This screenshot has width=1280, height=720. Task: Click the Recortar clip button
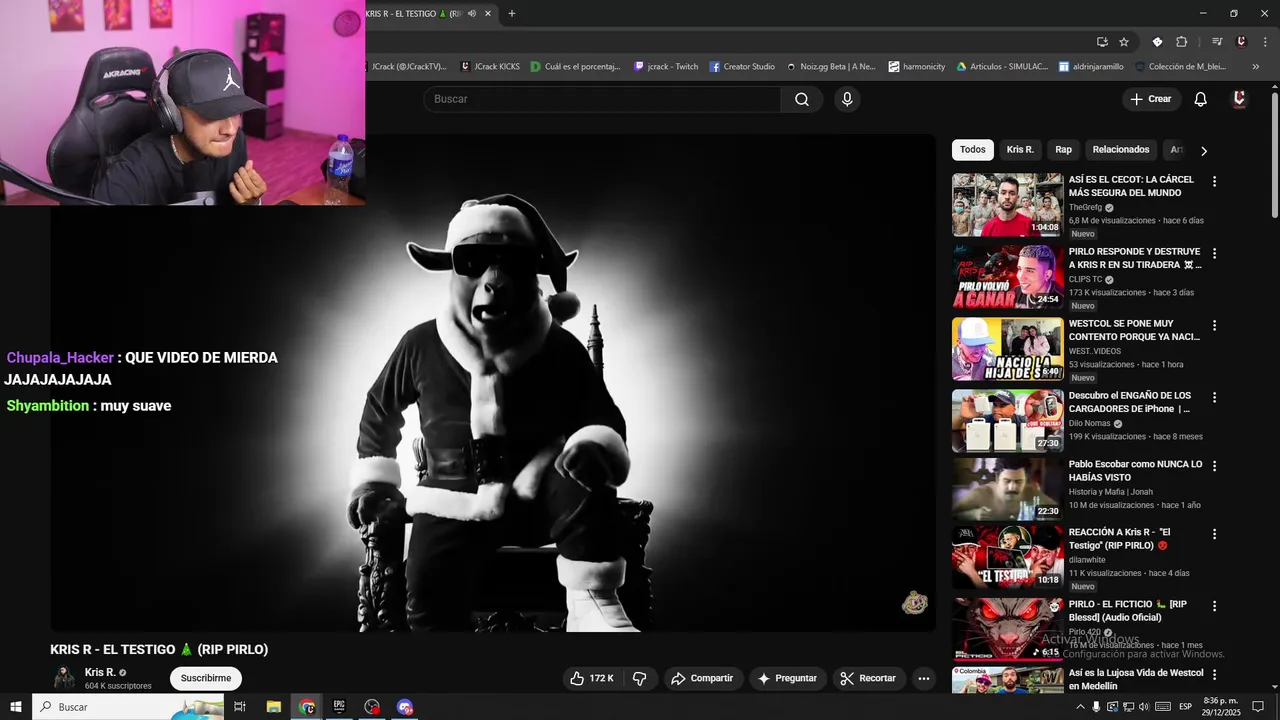click(869, 678)
